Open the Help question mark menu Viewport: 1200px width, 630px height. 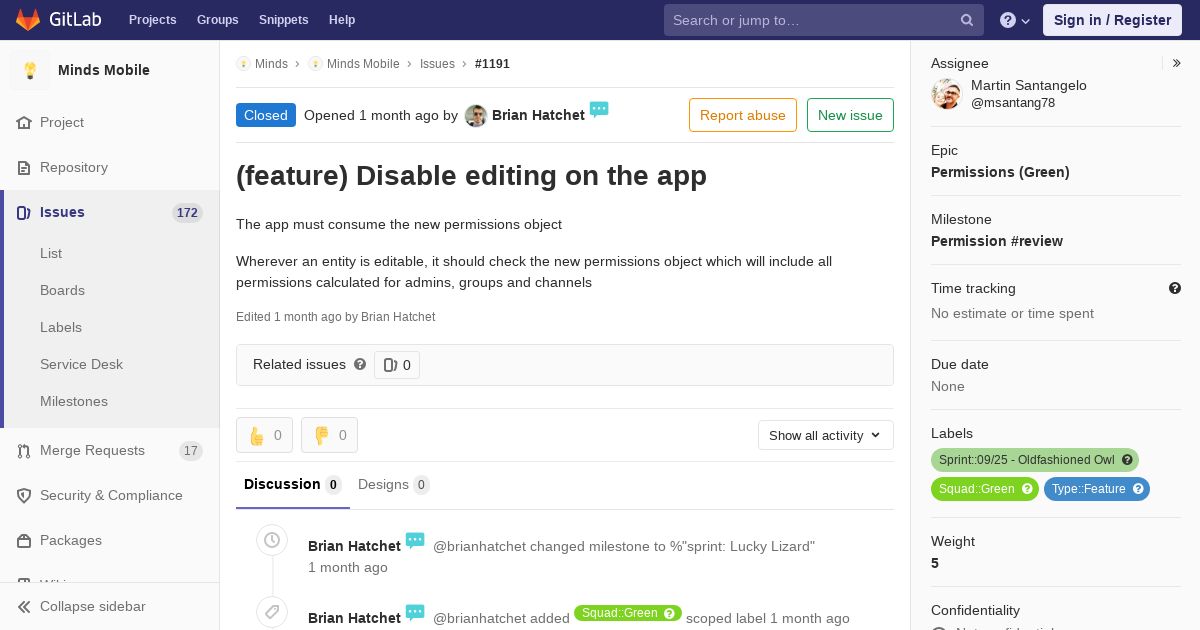click(1015, 20)
